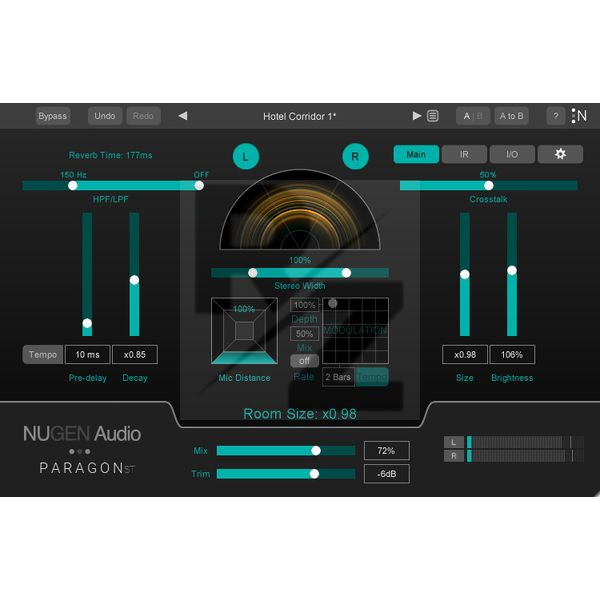This screenshot has height=600, width=600.
Task: Click the Brightness label
Action: coord(512,378)
